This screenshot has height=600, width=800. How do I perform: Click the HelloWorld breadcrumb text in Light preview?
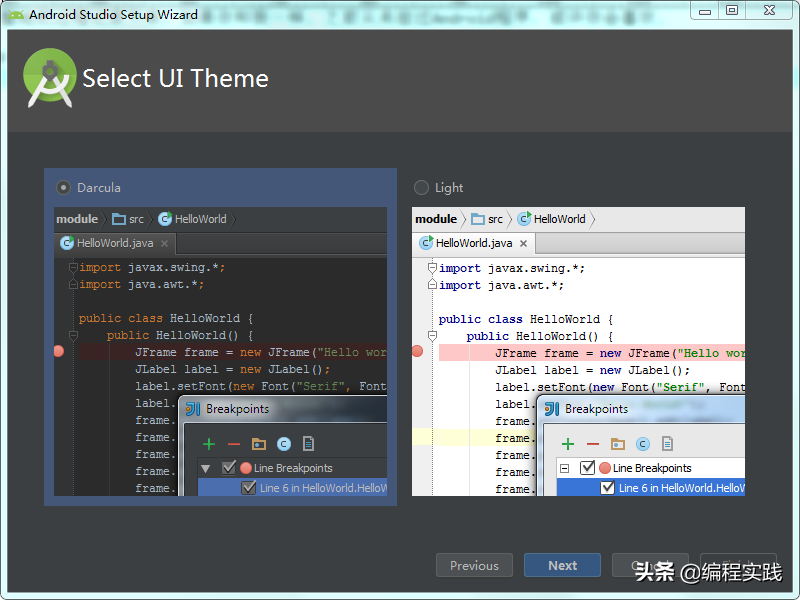(x=560, y=219)
